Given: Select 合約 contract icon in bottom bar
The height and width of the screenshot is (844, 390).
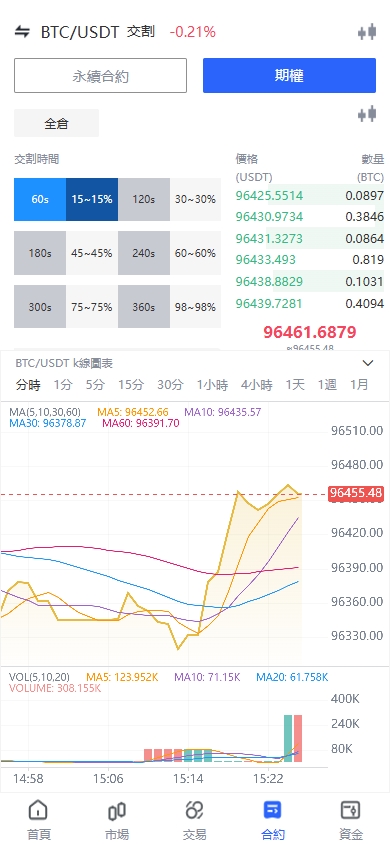Looking at the screenshot, I should [272, 810].
